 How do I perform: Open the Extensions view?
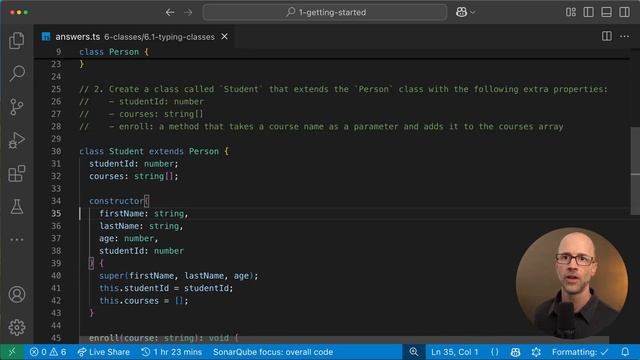[x=17, y=173]
